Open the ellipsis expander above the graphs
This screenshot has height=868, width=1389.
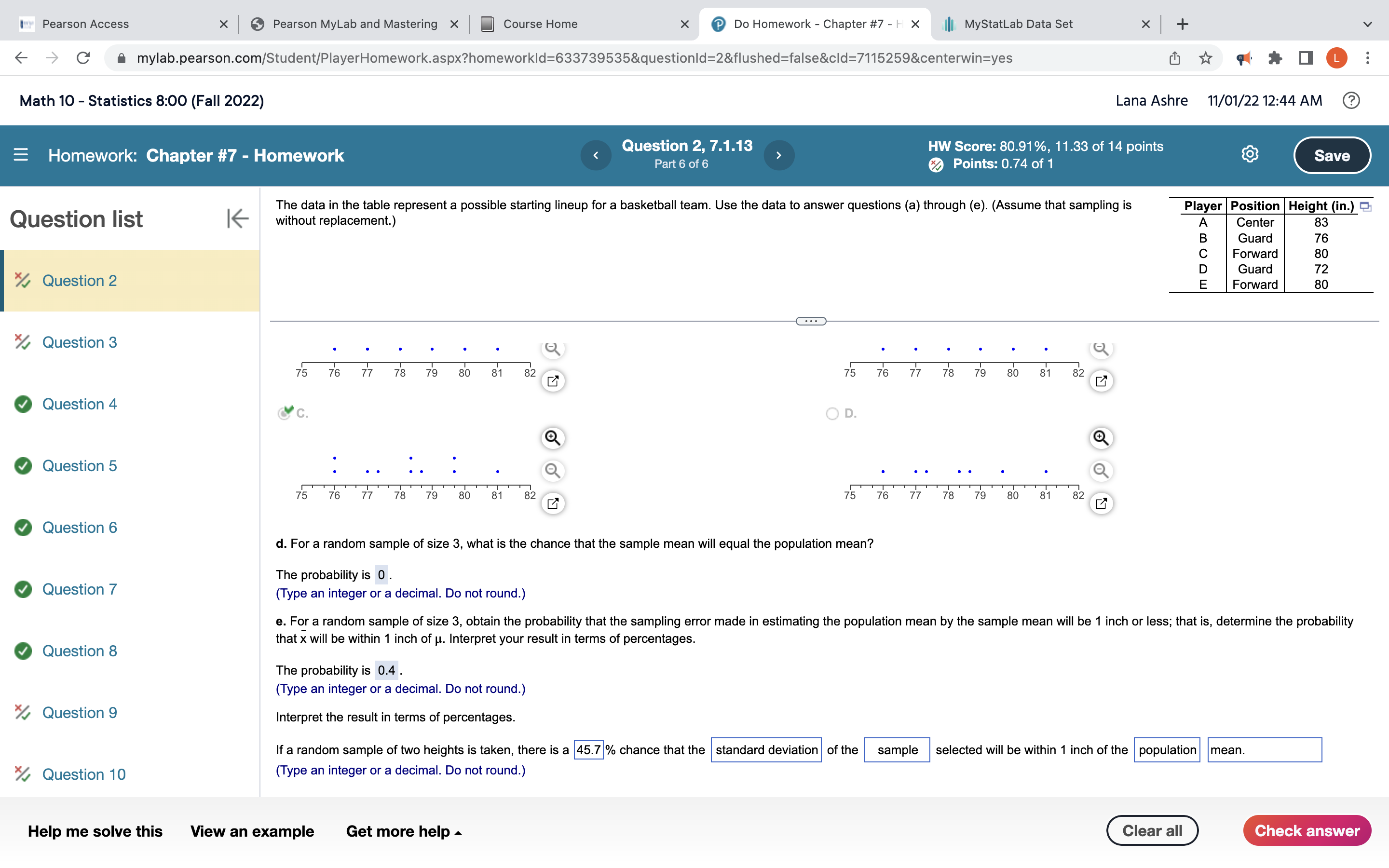(810, 321)
